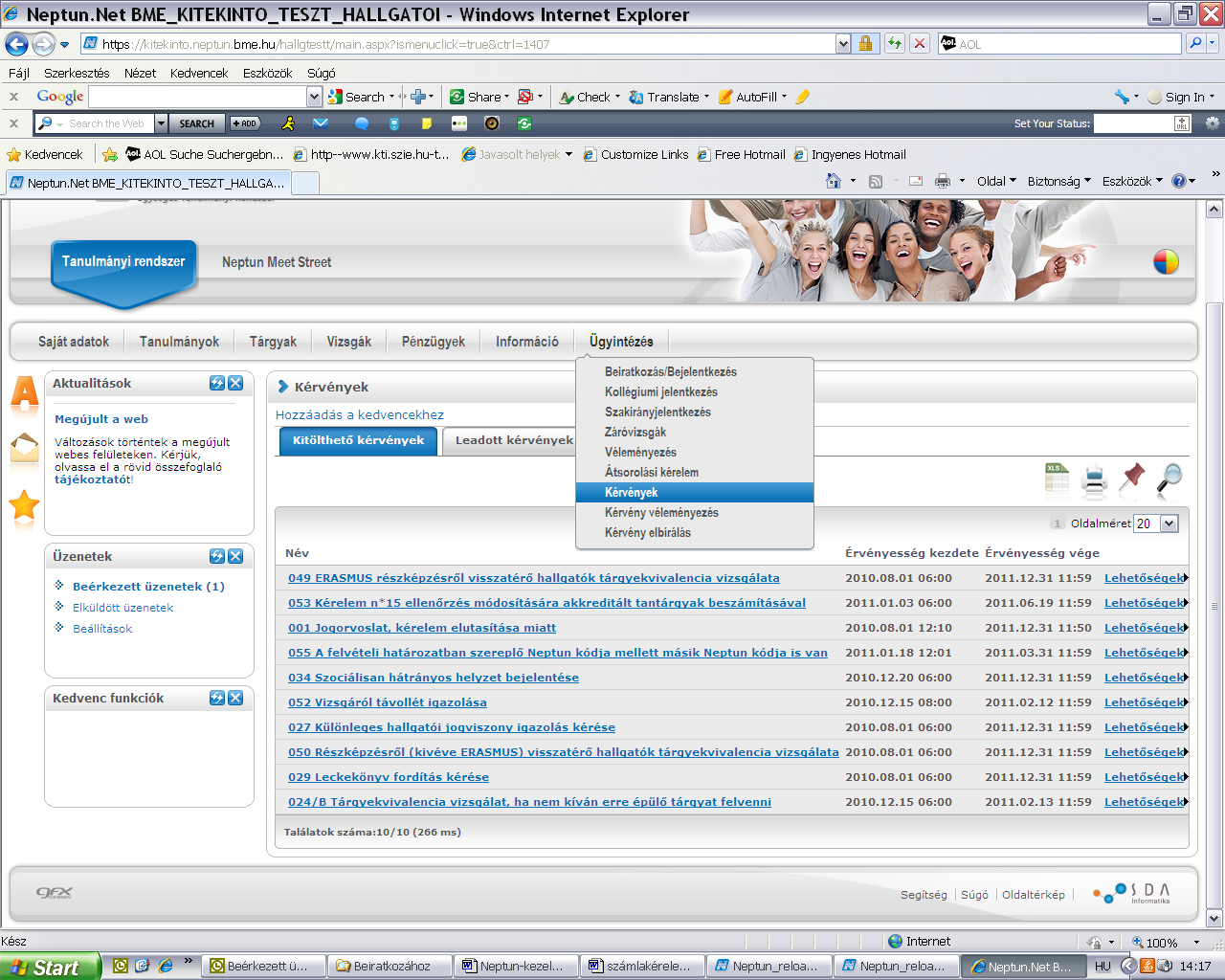Select Kérvények in the Ügyintézés menu

695,492
